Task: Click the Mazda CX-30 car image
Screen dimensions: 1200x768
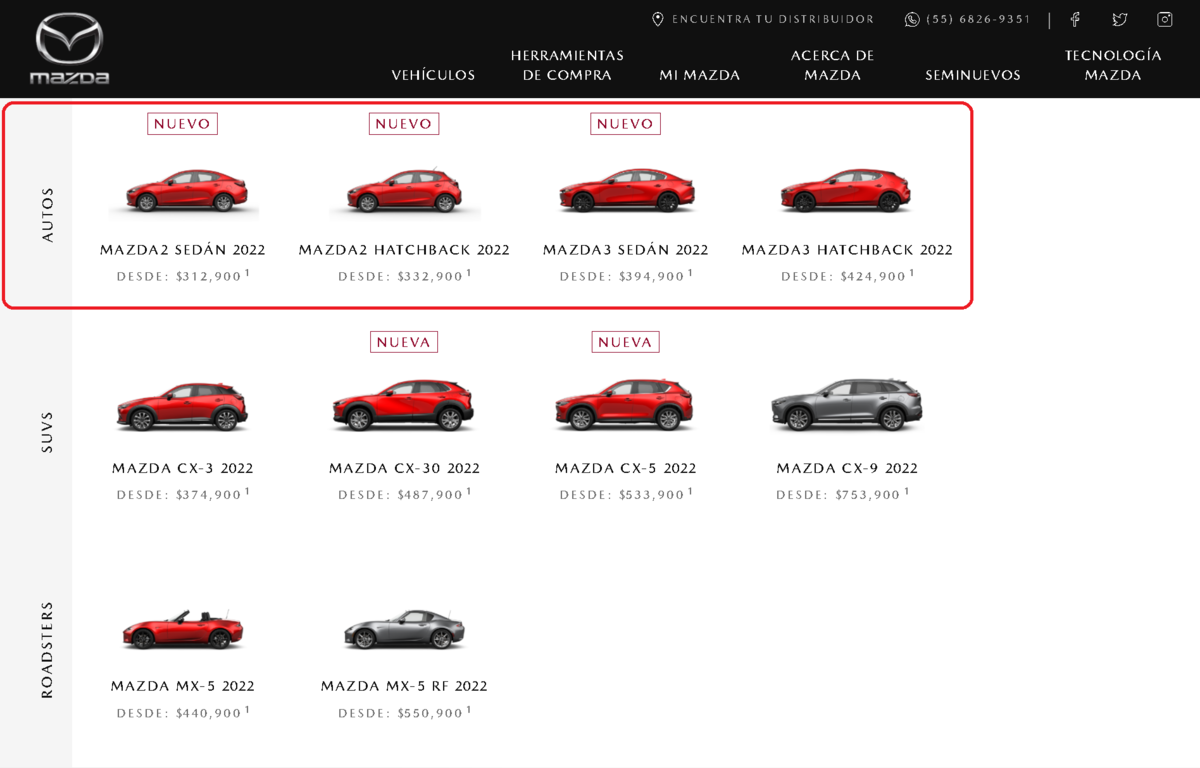Action: click(x=404, y=405)
